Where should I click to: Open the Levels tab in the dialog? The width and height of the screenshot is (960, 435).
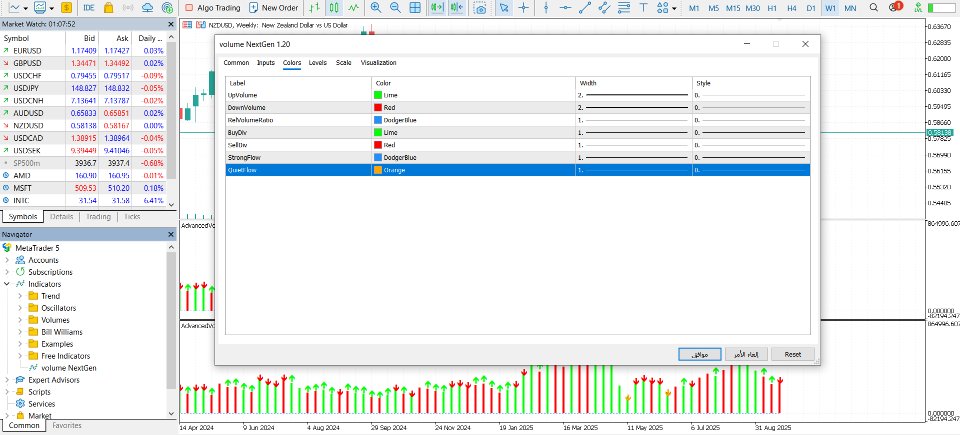coord(318,62)
